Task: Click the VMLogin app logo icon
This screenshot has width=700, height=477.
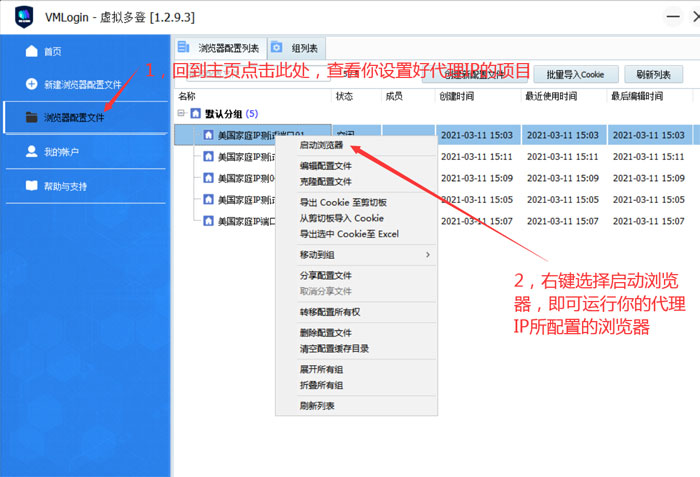Action: tap(24, 17)
